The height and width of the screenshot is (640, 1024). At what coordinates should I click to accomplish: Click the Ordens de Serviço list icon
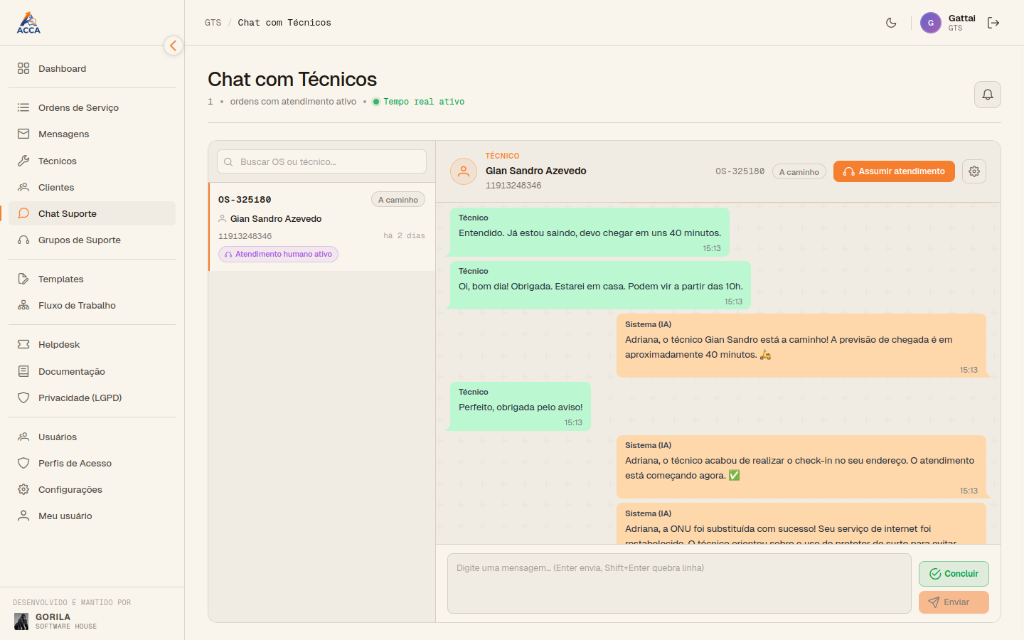coord(24,108)
